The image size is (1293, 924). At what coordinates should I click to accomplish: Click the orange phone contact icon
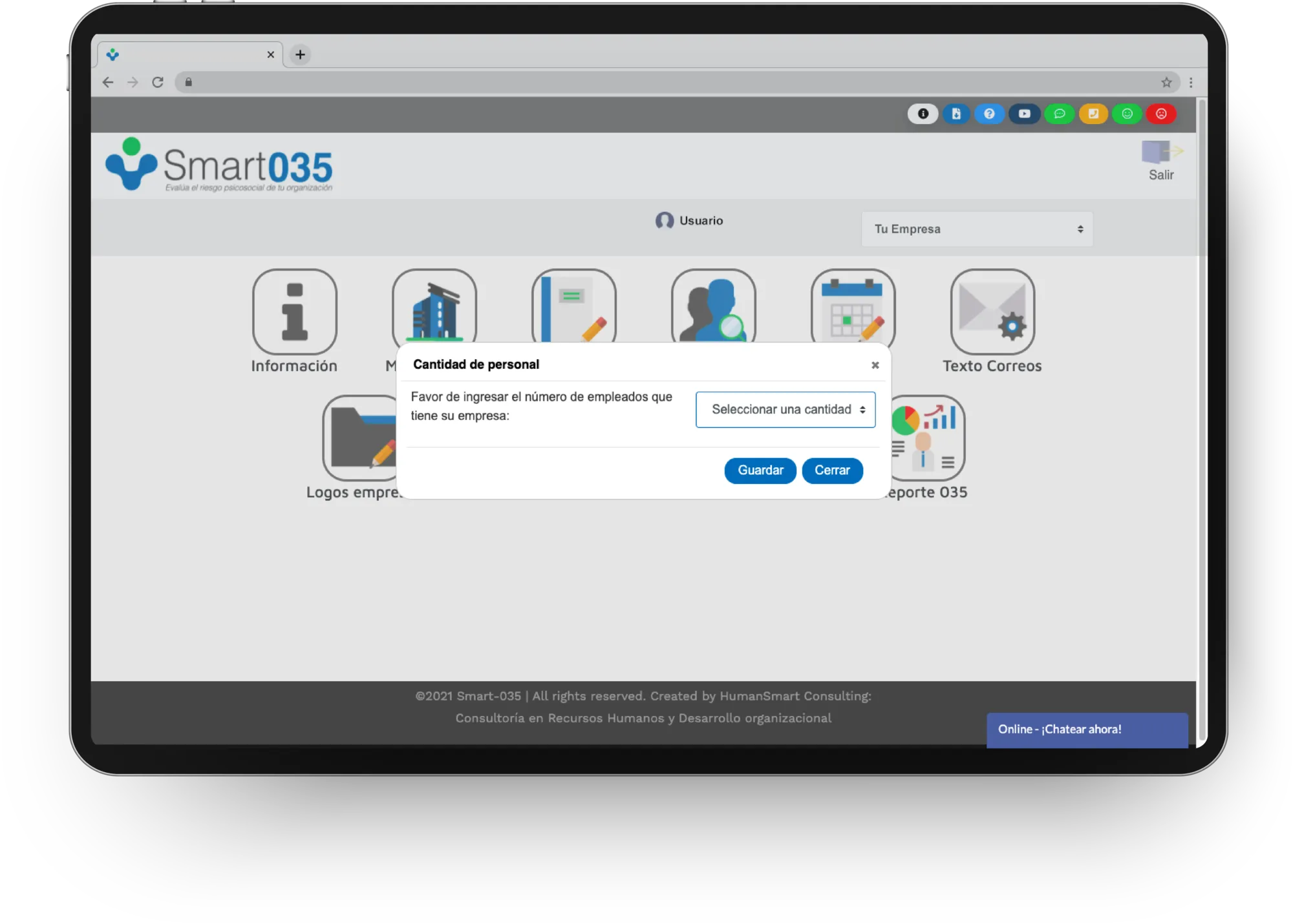[1093, 114]
